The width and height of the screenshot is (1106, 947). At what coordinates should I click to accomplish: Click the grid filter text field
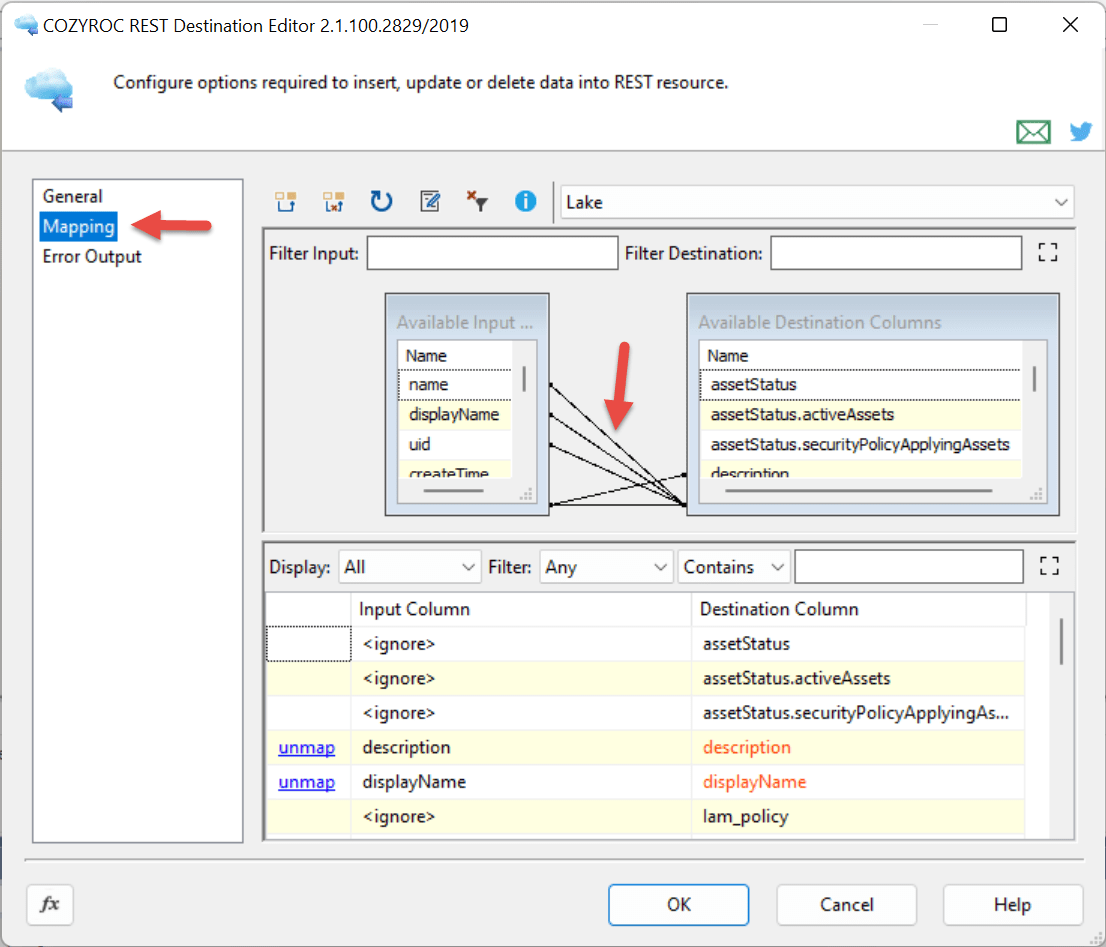click(x=908, y=567)
